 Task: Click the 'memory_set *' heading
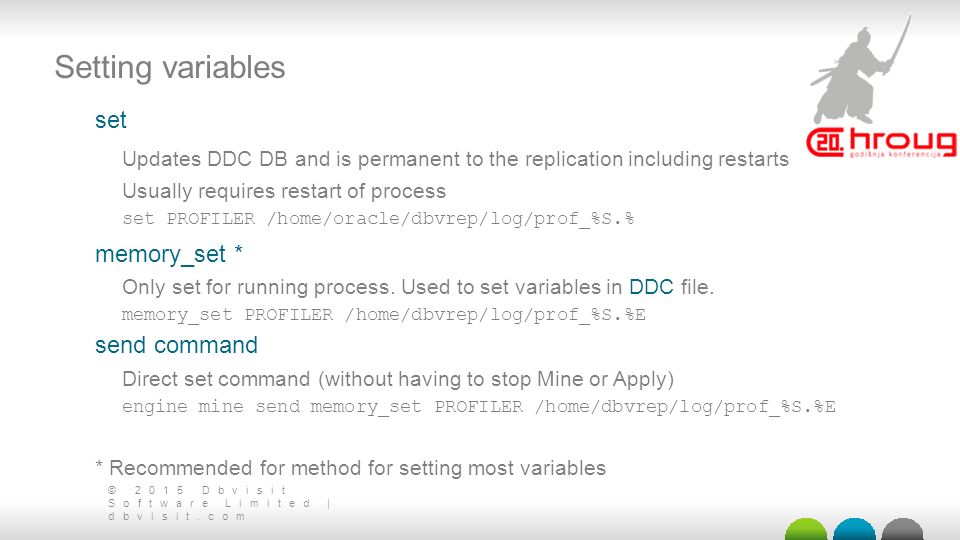pyautogui.click(x=169, y=254)
